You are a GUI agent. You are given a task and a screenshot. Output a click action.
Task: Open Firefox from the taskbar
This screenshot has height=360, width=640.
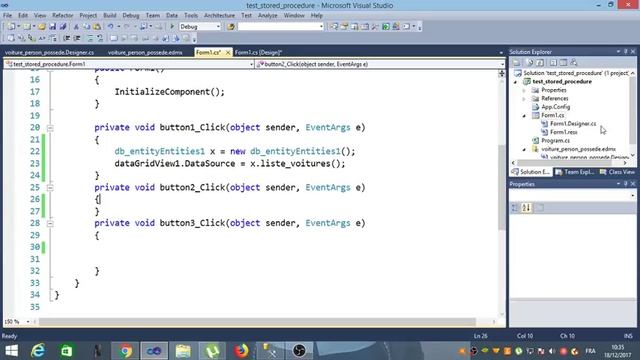tap(241, 351)
